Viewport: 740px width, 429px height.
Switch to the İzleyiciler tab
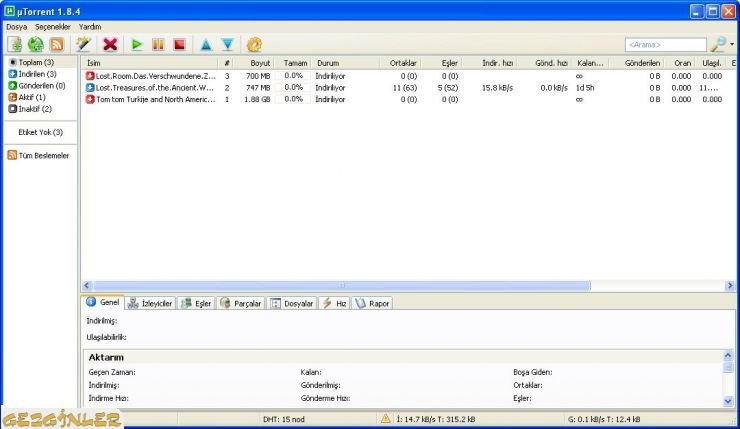point(151,303)
